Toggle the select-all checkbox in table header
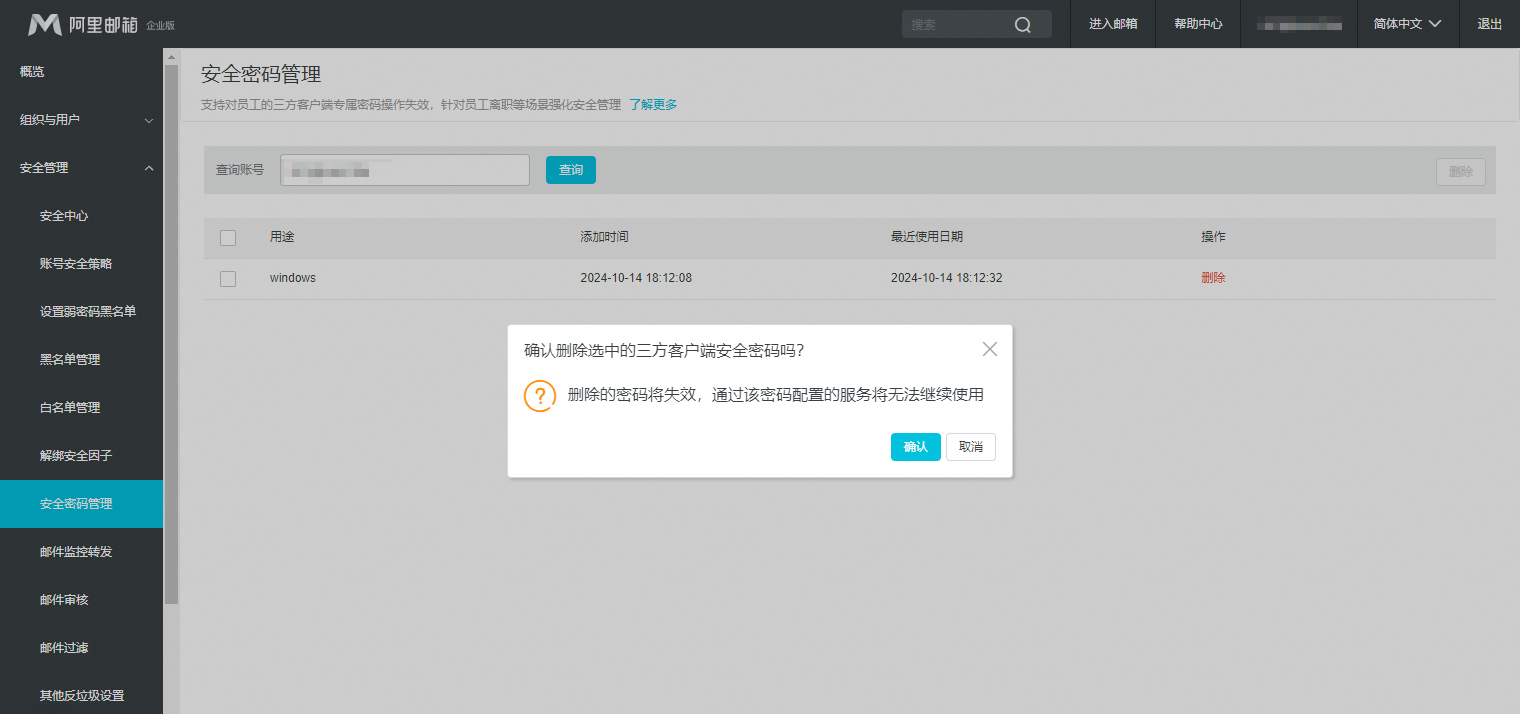The width and height of the screenshot is (1520, 714). coord(228,237)
